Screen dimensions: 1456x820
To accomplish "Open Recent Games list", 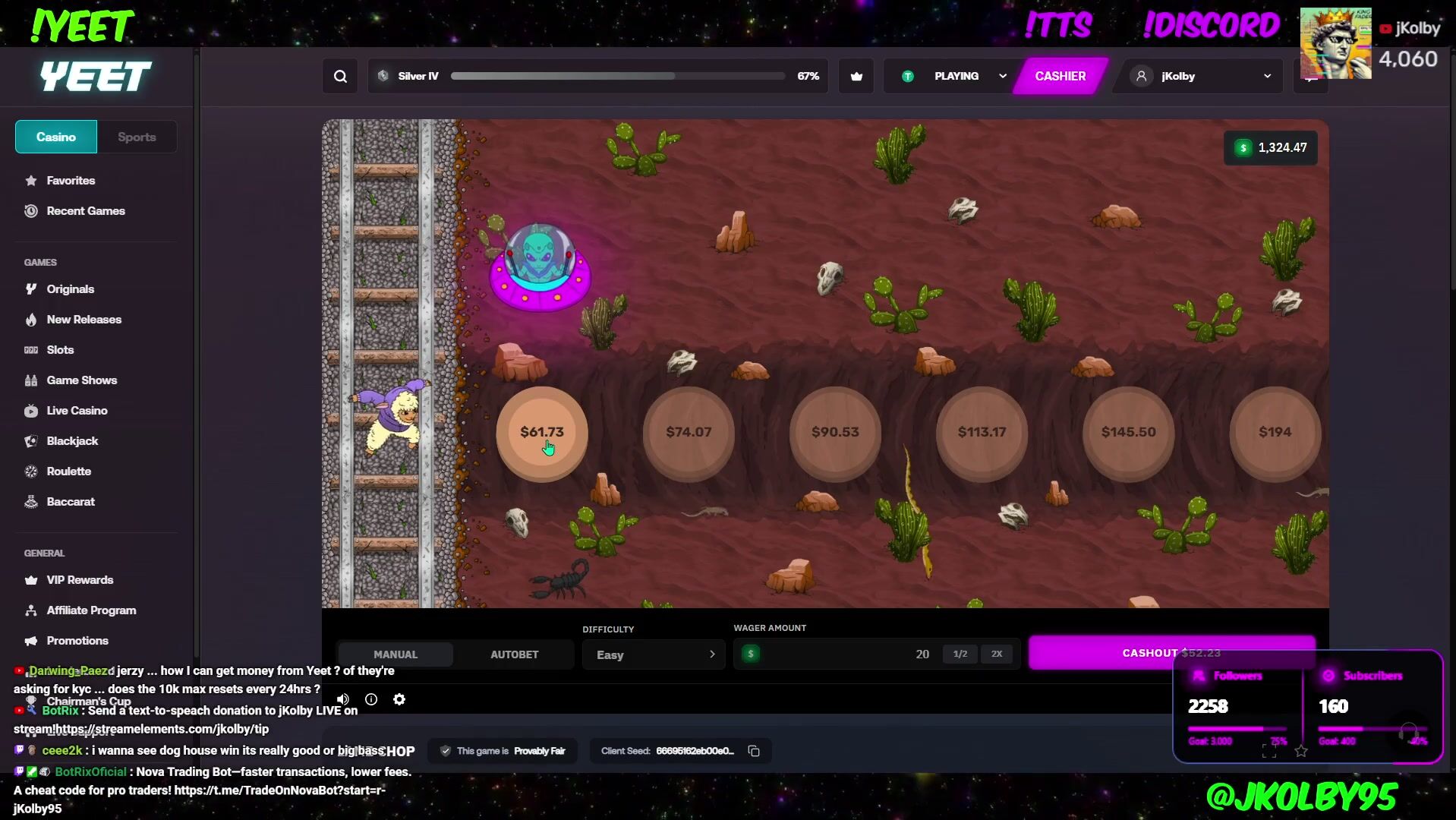I will [x=86, y=211].
